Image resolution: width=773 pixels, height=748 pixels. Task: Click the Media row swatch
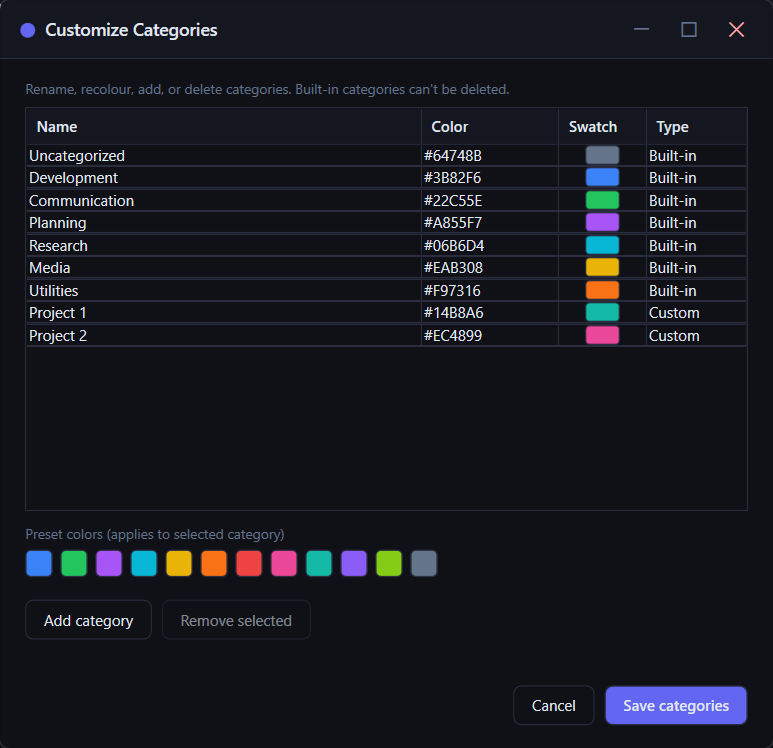(x=602, y=267)
